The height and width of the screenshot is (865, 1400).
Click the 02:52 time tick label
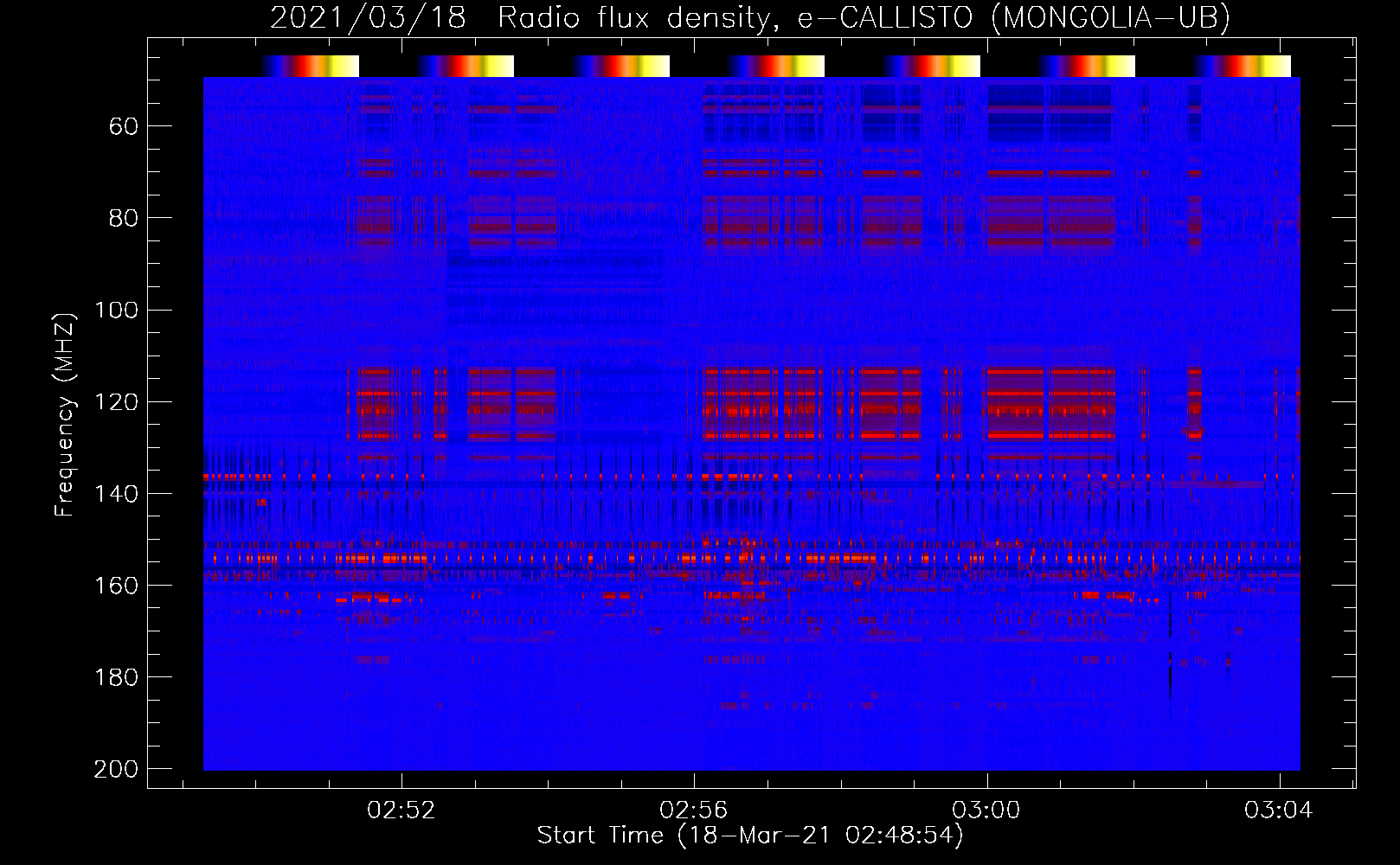click(x=401, y=811)
